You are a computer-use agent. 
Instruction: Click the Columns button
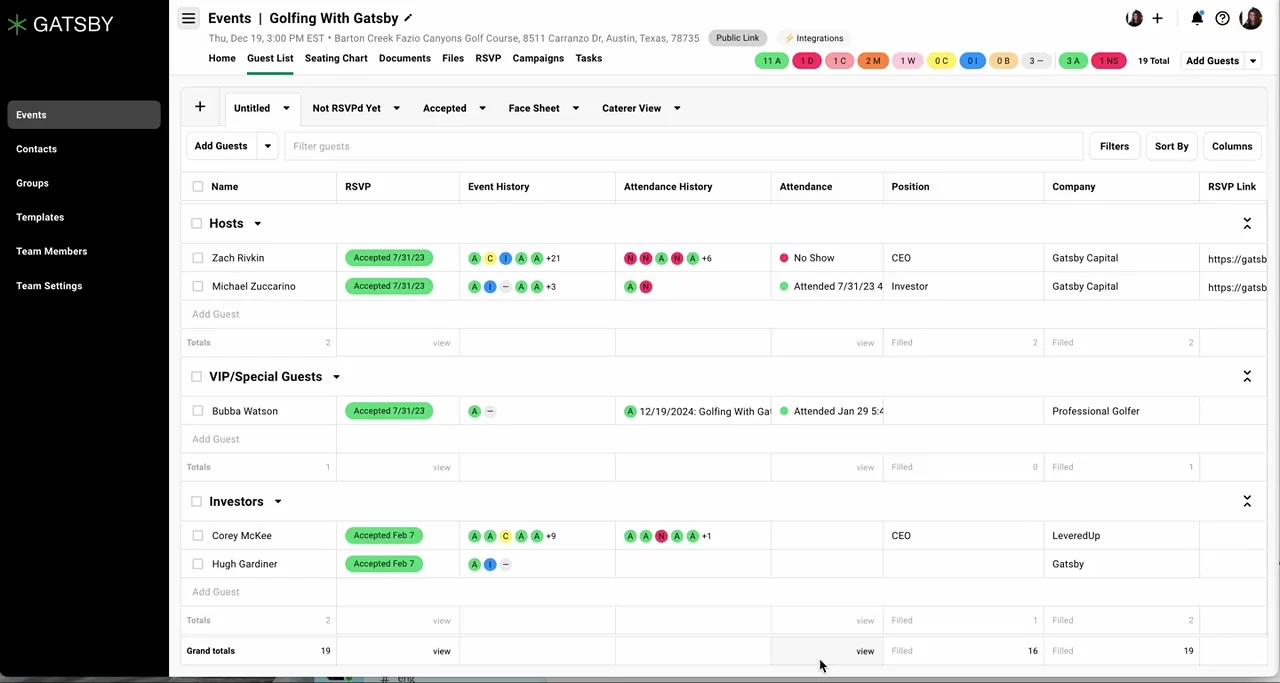pos(1232,146)
